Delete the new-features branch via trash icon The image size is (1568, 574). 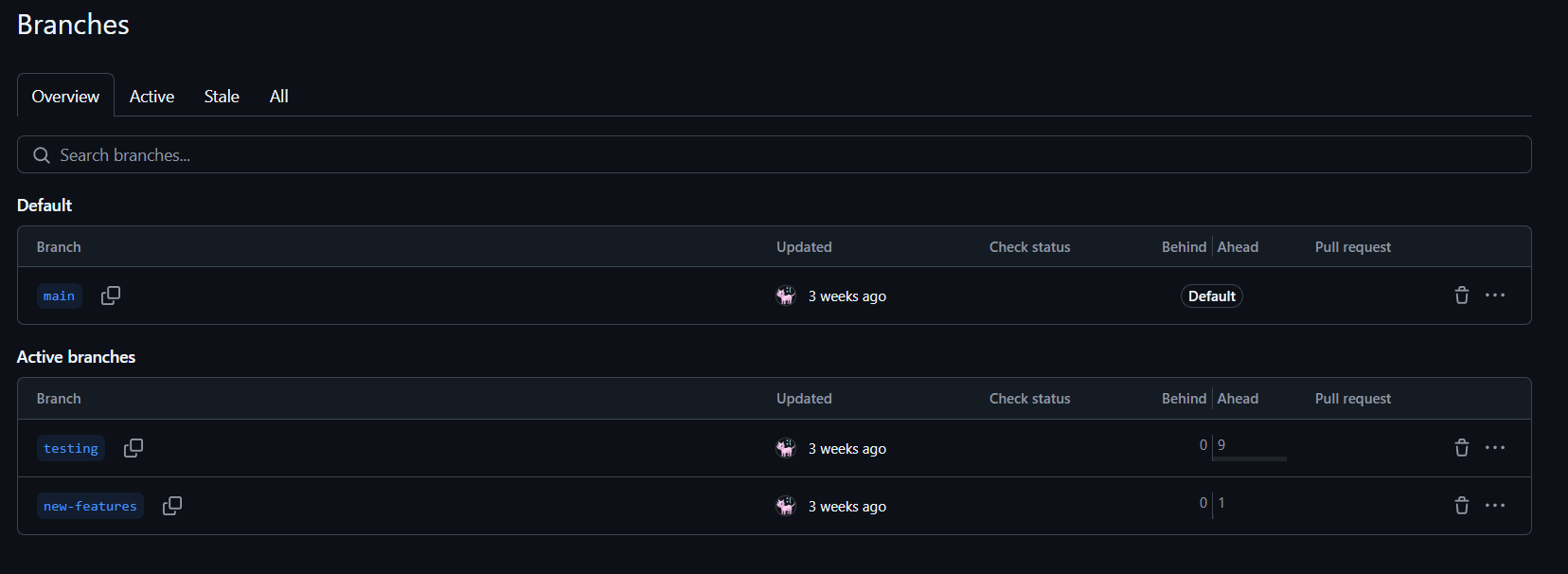(x=1461, y=506)
